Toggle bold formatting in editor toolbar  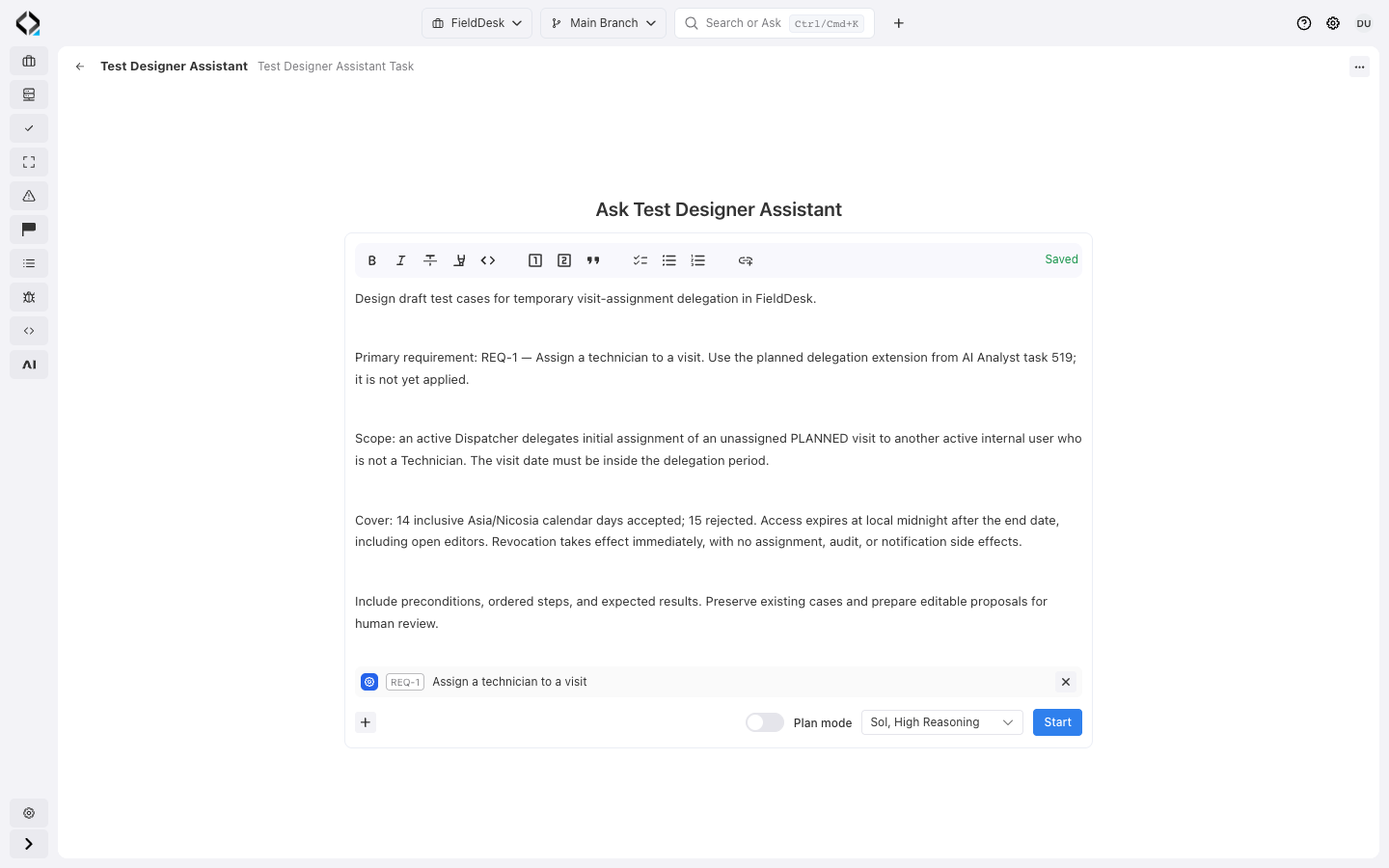coord(372,260)
